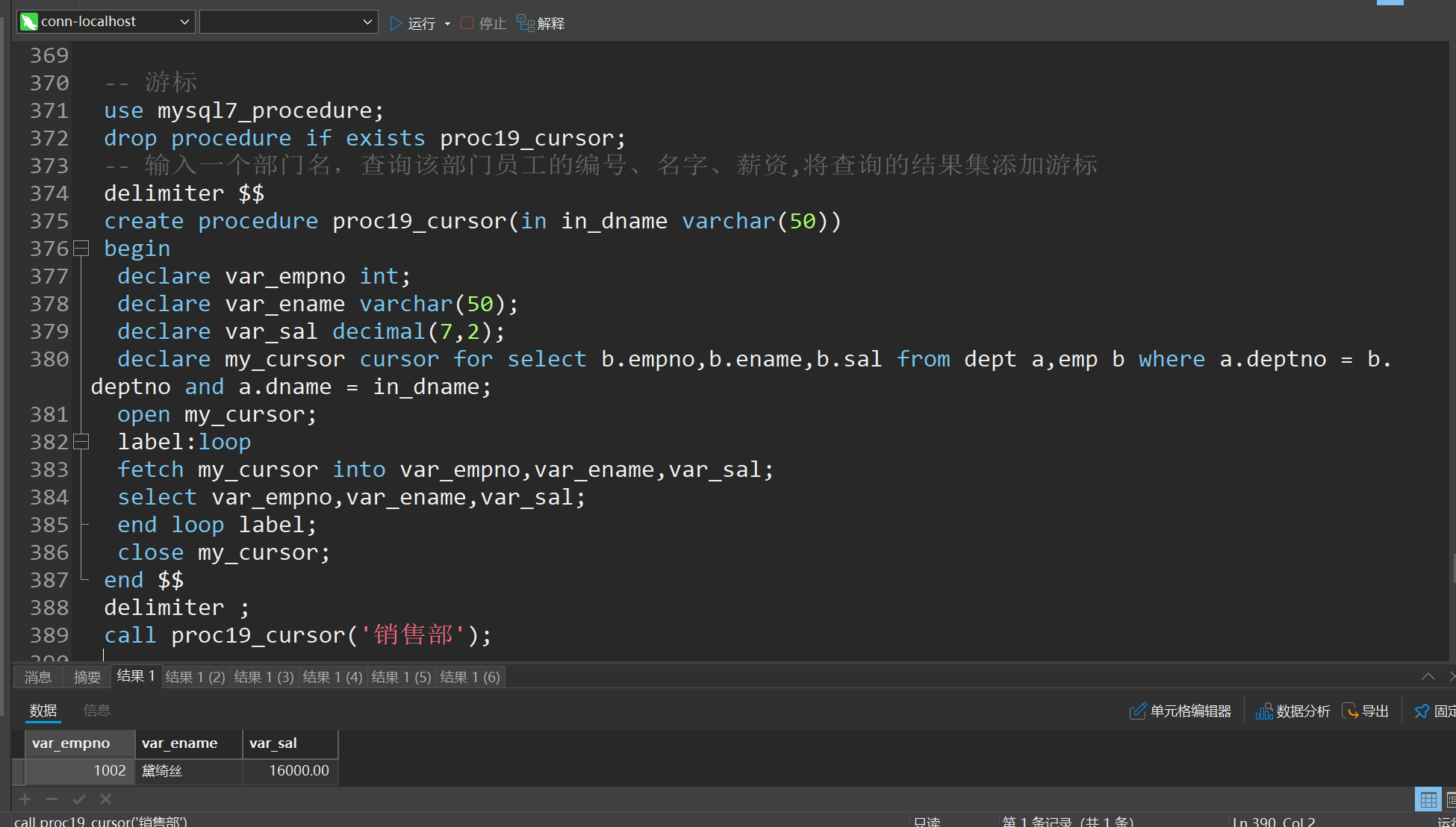The width and height of the screenshot is (1456, 827).
Task: Switch to the 结果 1 (3) tab
Action: (x=264, y=677)
